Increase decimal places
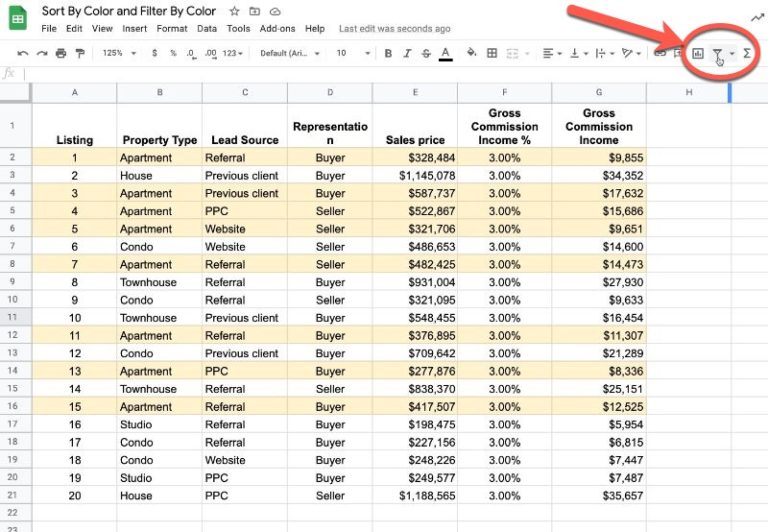Screen dimensions: 768x532 211,53
